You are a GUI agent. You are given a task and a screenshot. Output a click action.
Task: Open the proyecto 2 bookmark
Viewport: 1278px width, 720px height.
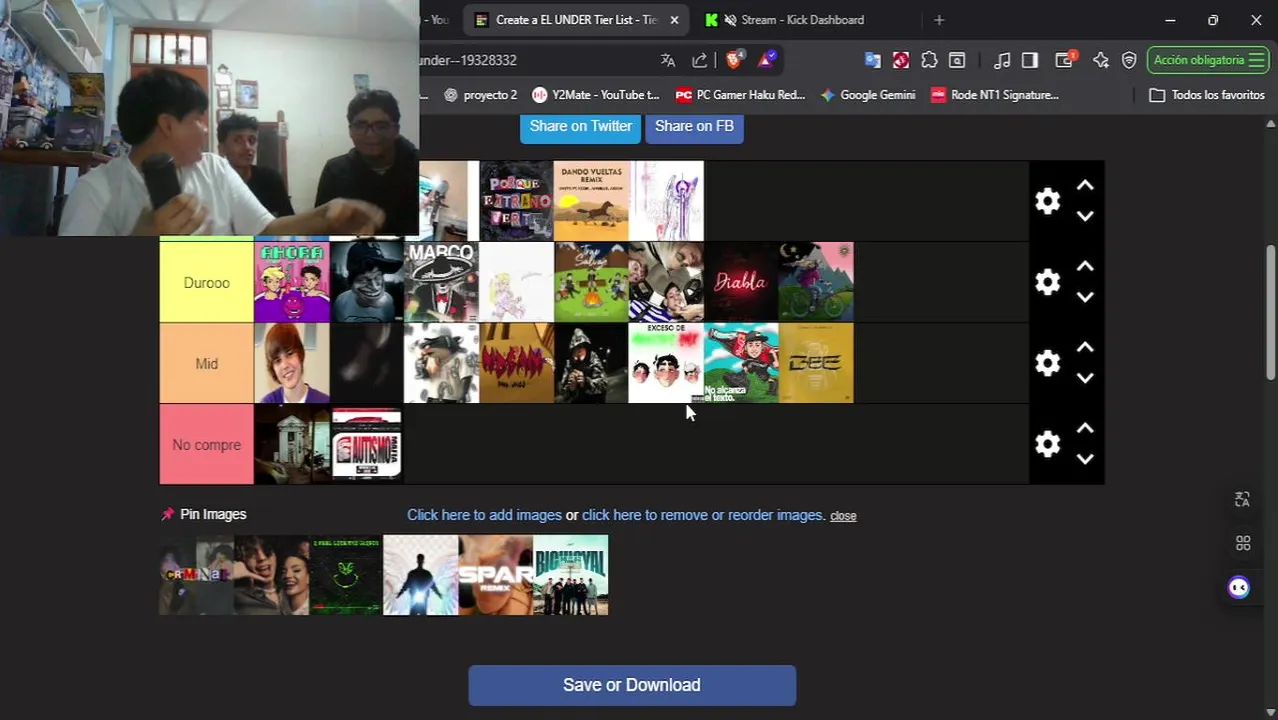click(x=480, y=95)
